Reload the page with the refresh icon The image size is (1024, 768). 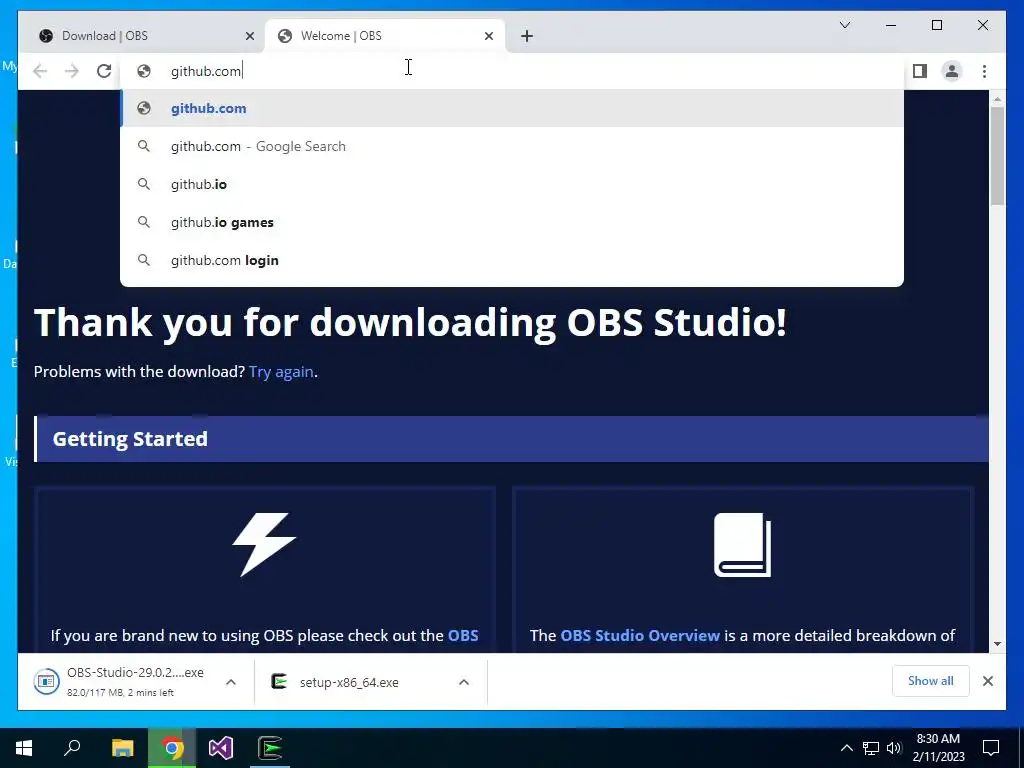104,71
